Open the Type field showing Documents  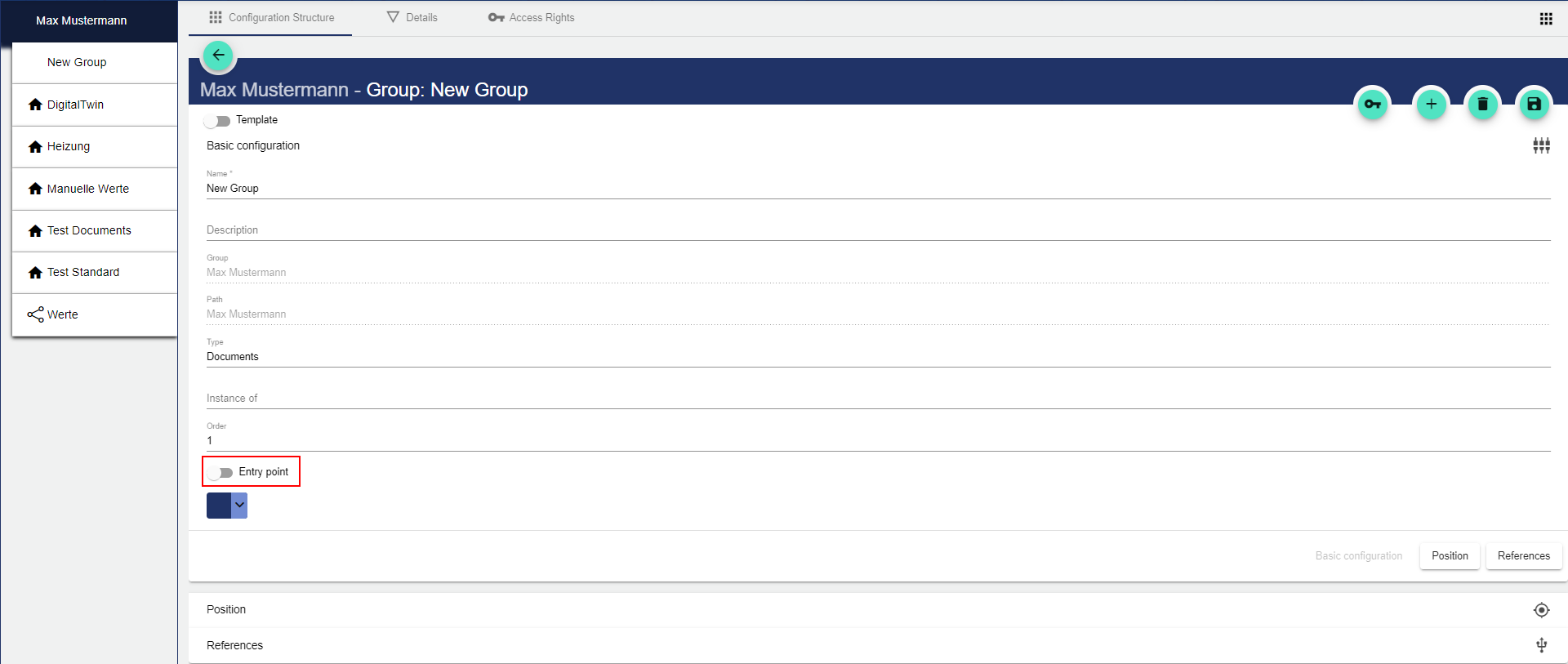[878, 357]
